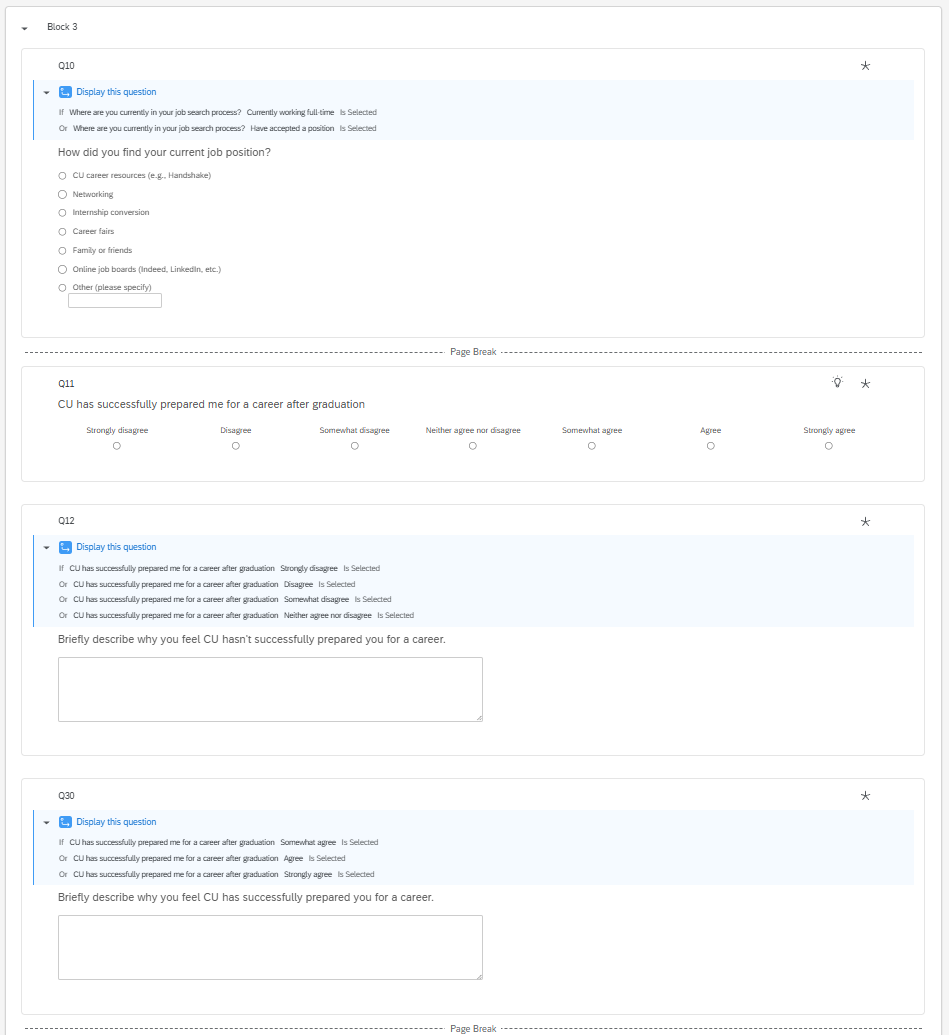The image size is (949, 1035).
Task: Click the required star icon on Q11
Action: pyautogui.click(x=865, y=382)
